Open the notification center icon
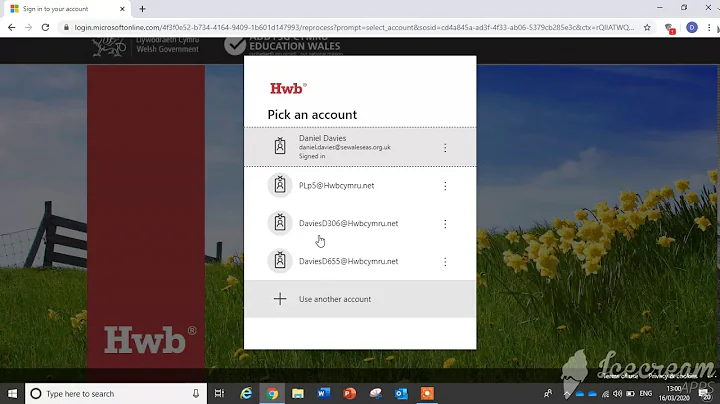This screenshot has height=404, width=720. pyautogui.click(x=705, y=393)
